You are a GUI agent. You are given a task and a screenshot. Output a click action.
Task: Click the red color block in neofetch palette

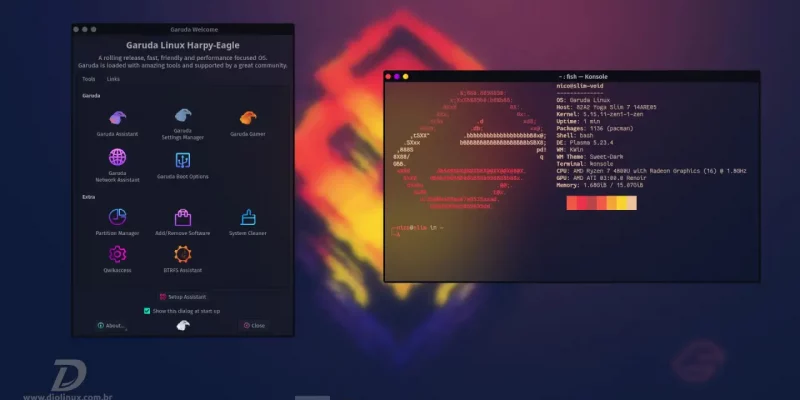pyautogui.click(x=582, y=203)
